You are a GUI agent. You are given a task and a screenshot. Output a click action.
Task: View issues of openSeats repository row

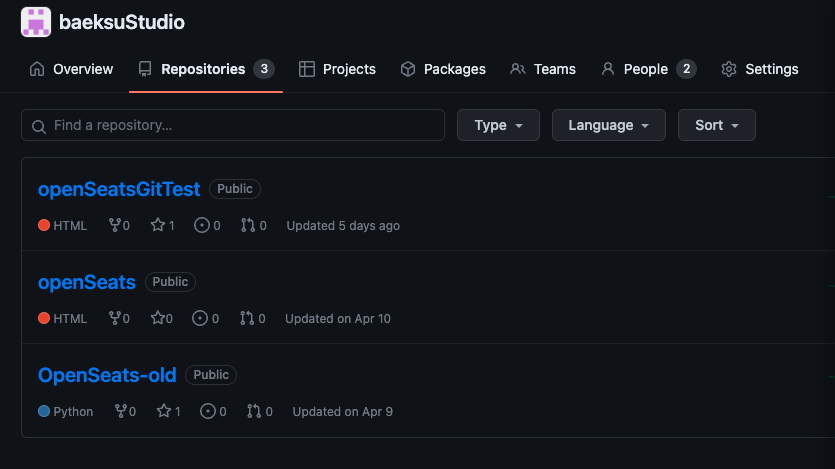tap(206, 318)
